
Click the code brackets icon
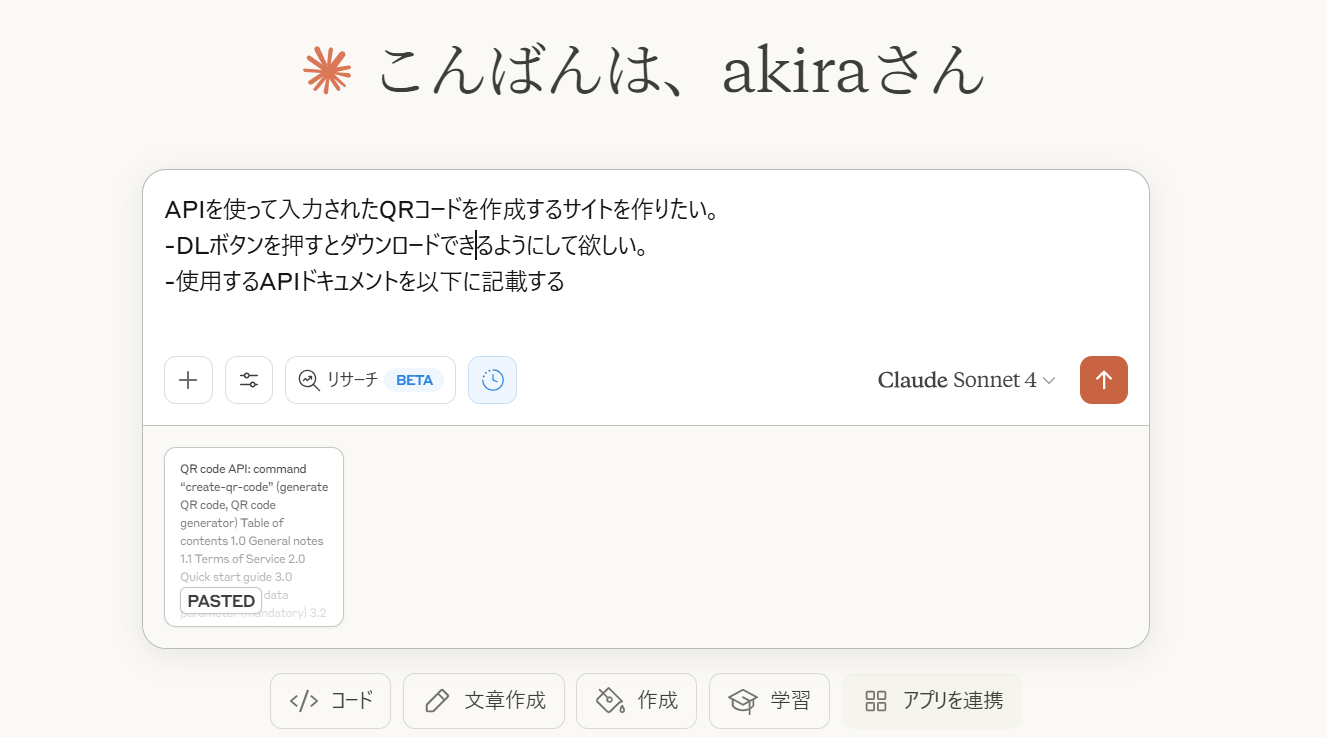click(x=304, y=701)
